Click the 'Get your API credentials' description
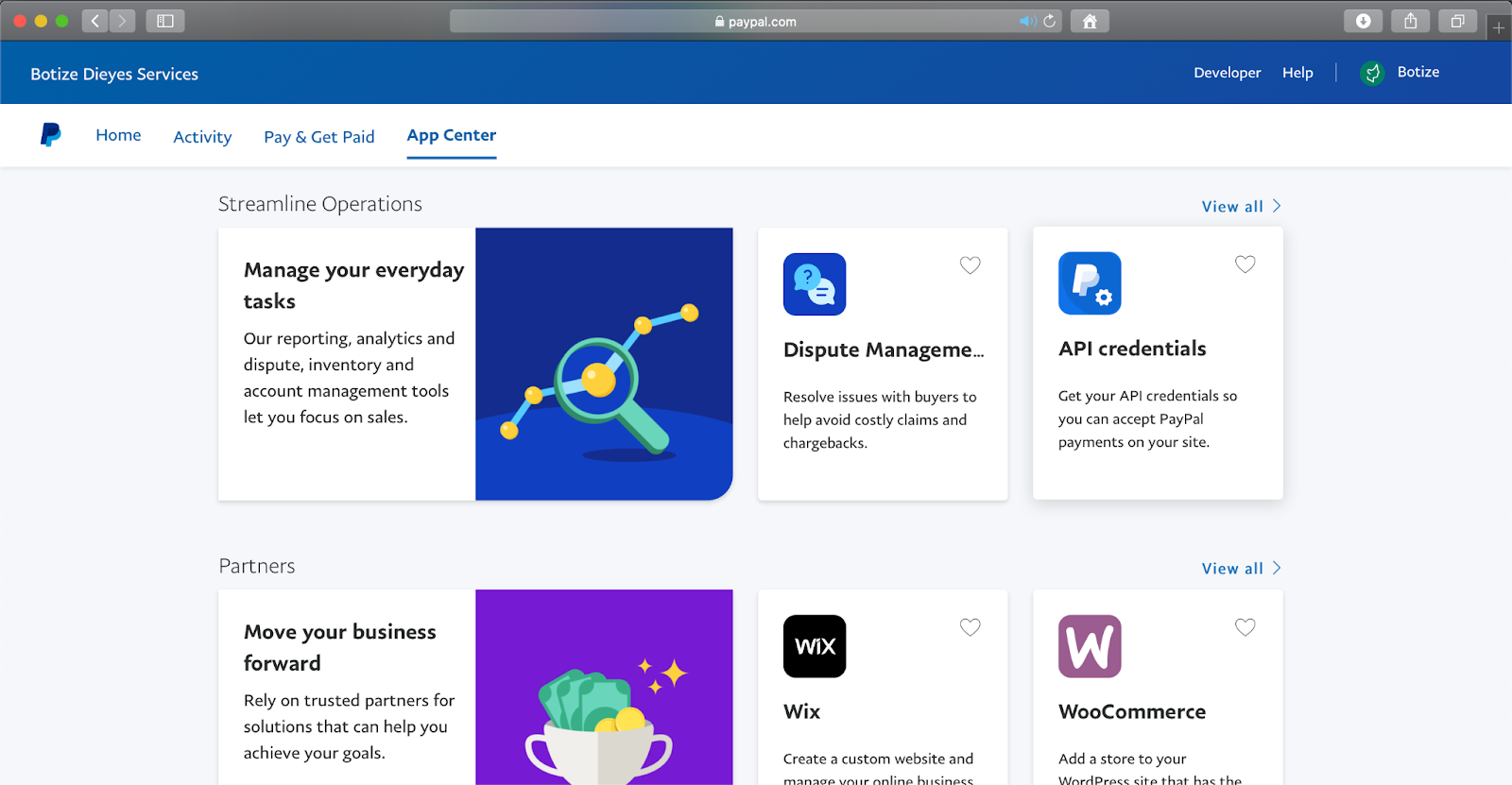Viewport: 1512px width, 785px height. click(1147, 418)
